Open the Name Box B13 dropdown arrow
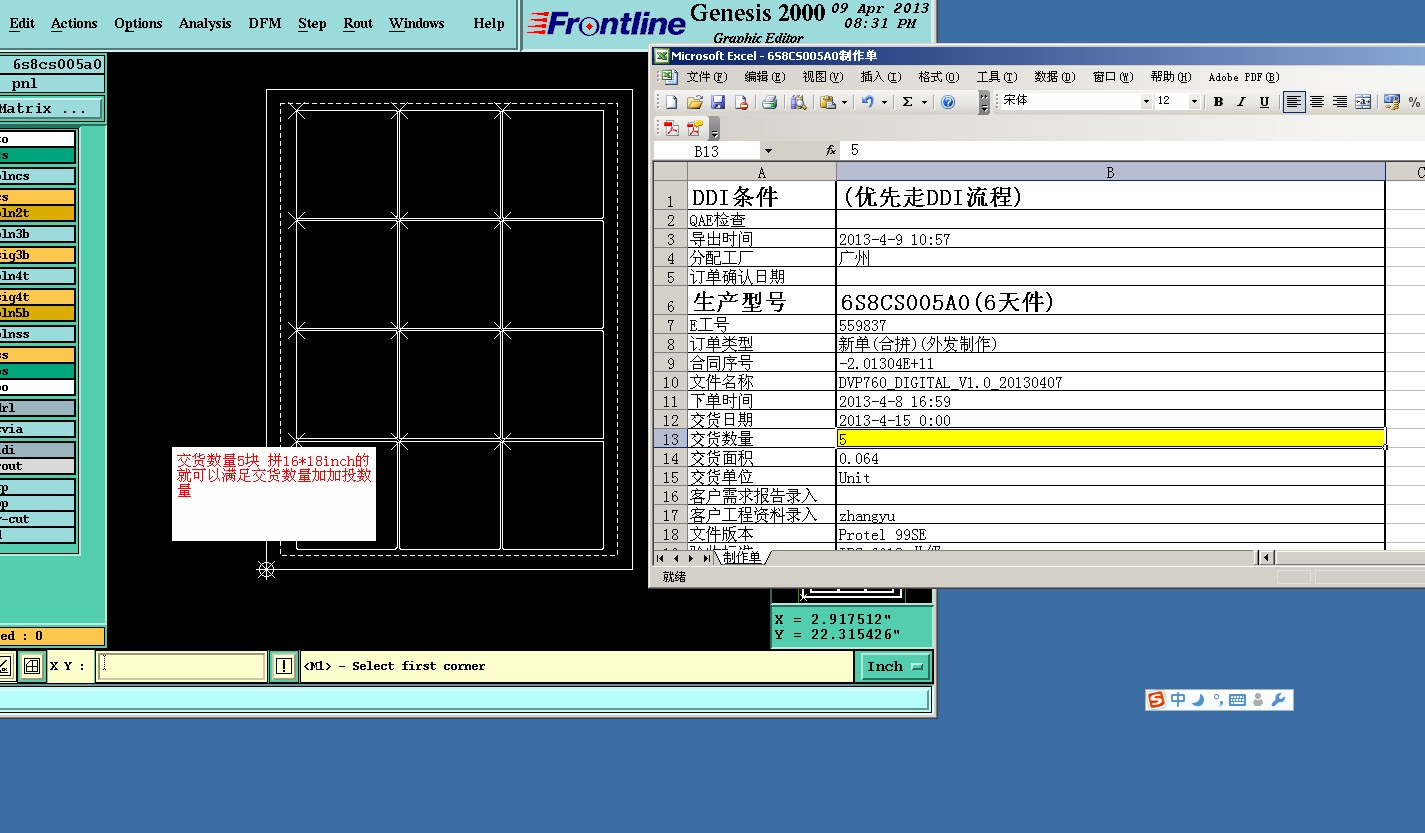This screenshot has height=833, width=1425. [x=768, y=151]
